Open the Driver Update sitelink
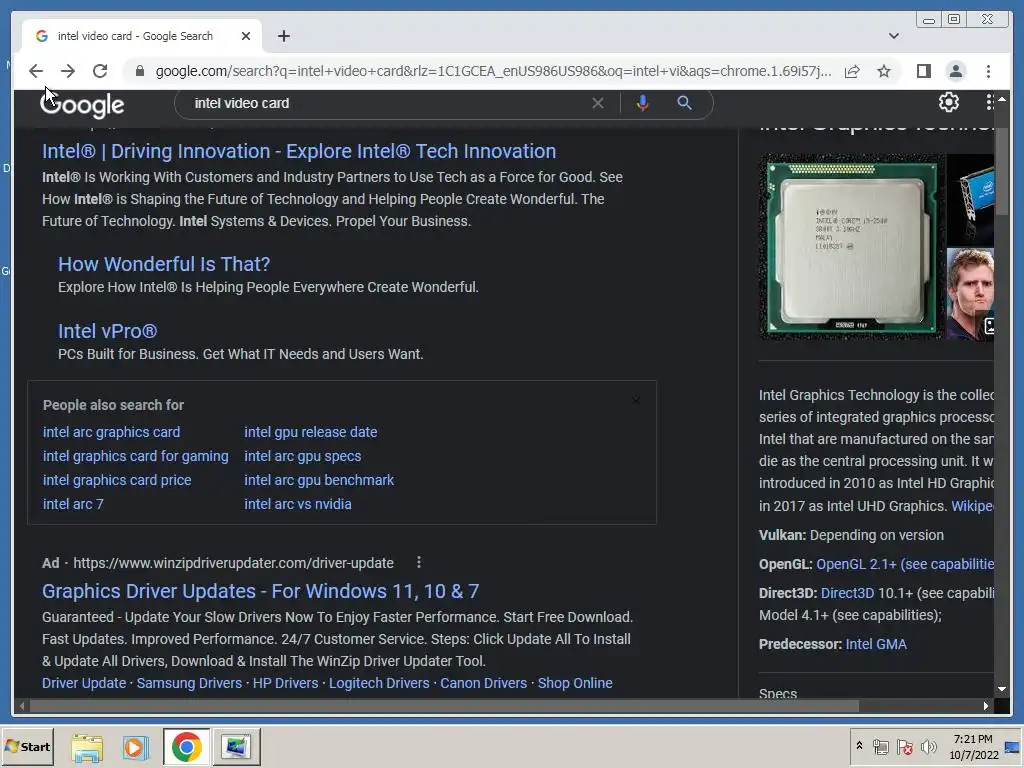Image resolution: width=1024 pixels, height=768 pixels. (x=84, y=683)
